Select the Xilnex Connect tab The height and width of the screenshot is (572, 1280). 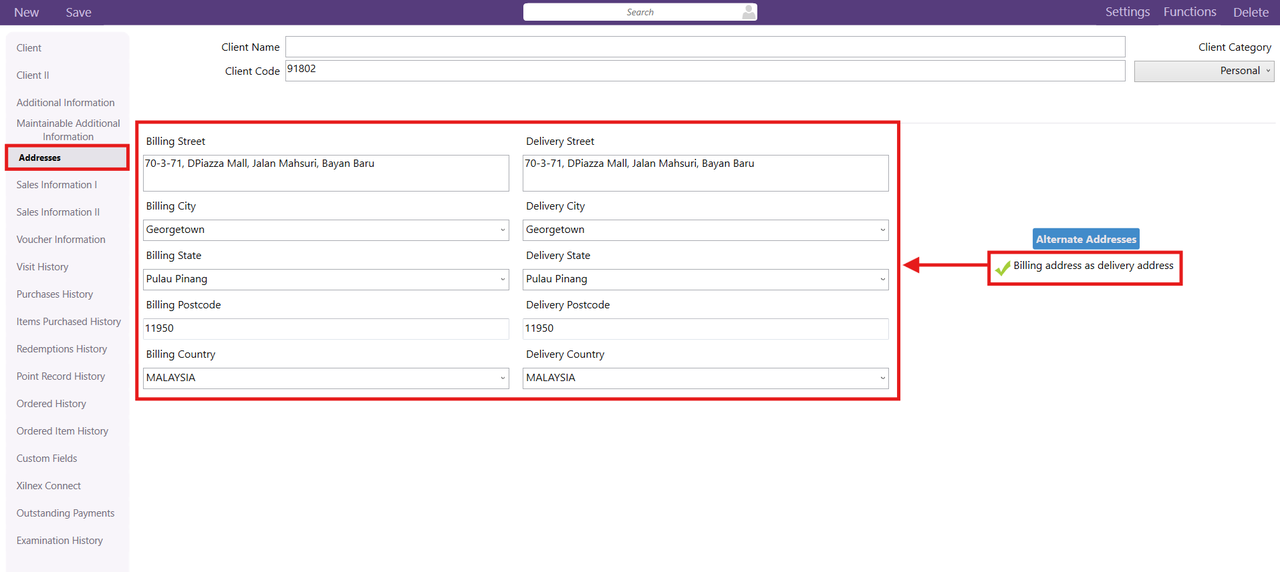[49, 486]
